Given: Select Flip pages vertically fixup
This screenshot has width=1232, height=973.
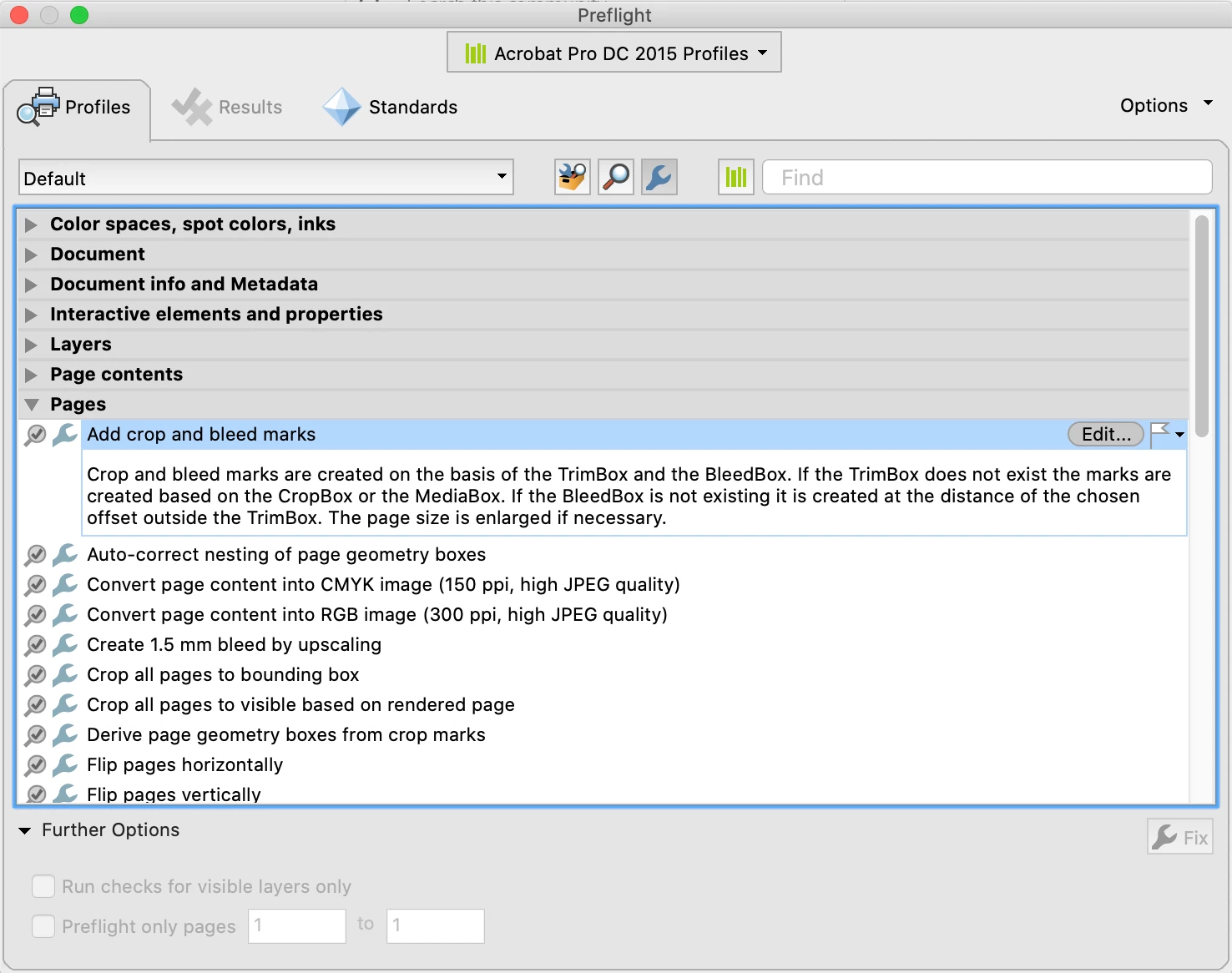Looking at the screenshot, I should pos(174,794).
